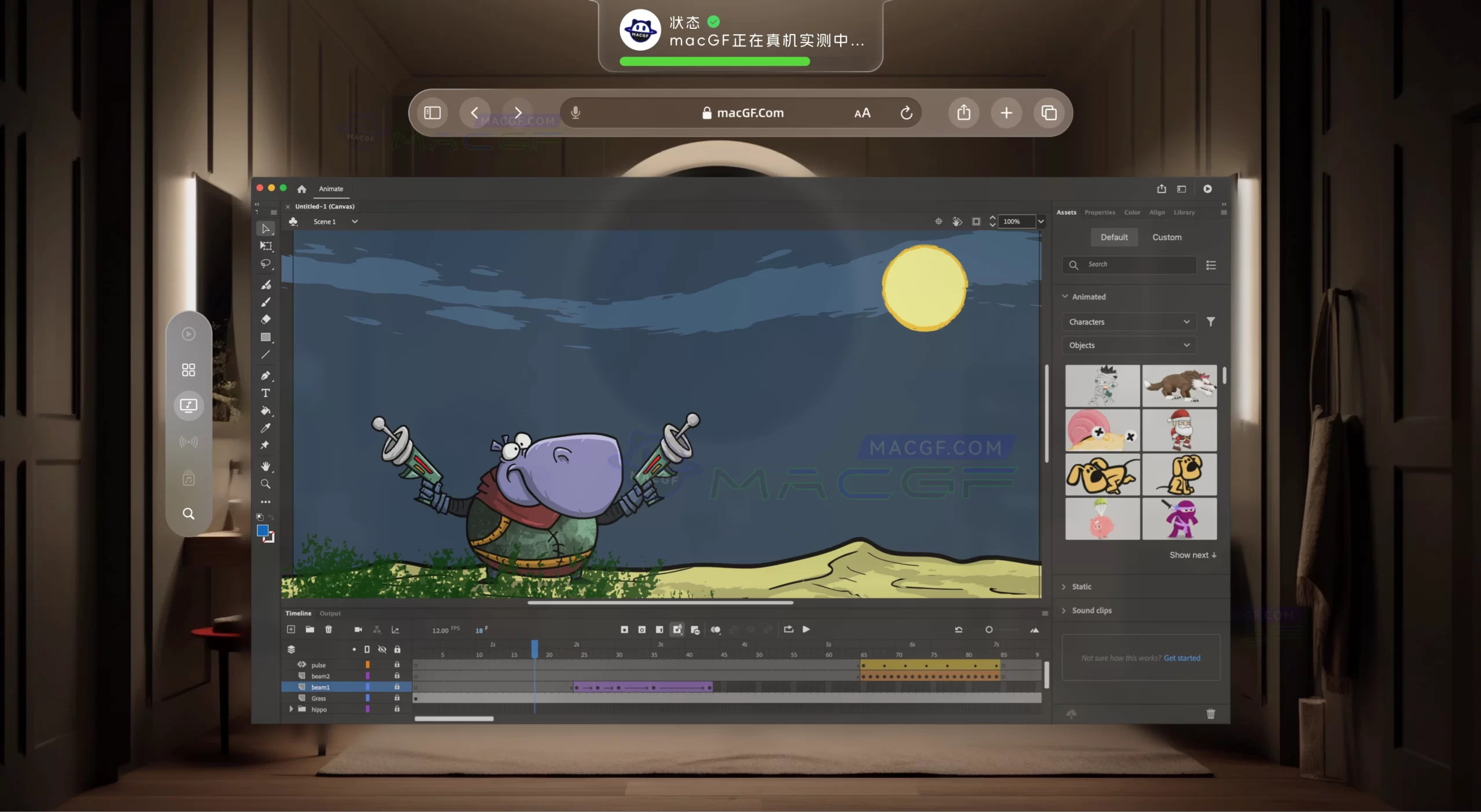Click the Onion Skin timeline icon
This screenshot has height=812, width=1481.
tap(716, 630)
